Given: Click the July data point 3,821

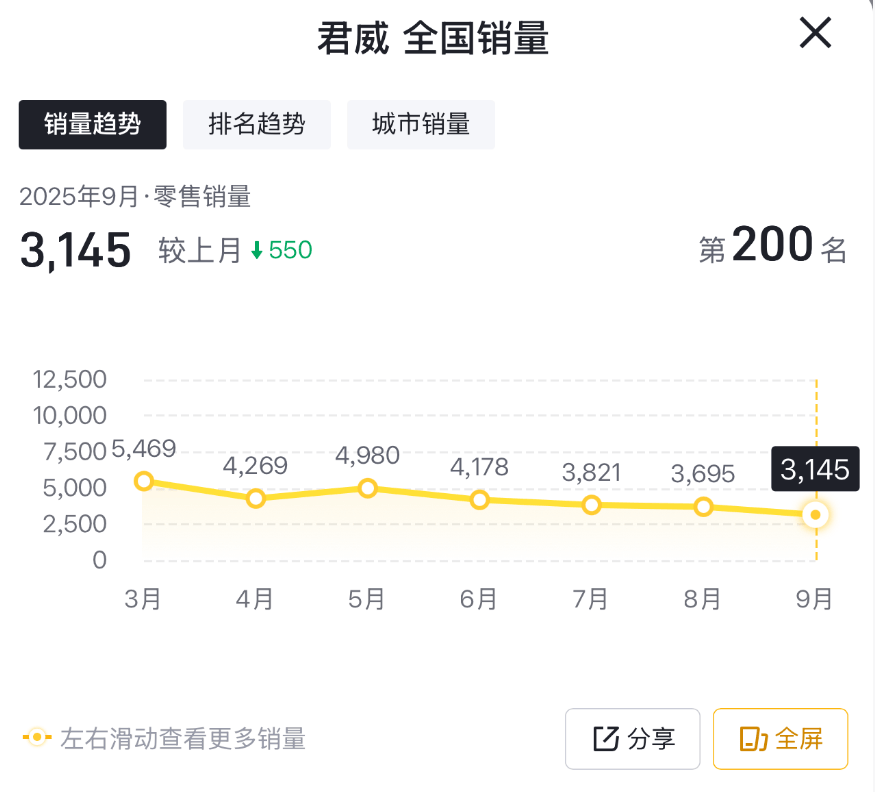Looking at the screenshot, I should tap(592, 505).
